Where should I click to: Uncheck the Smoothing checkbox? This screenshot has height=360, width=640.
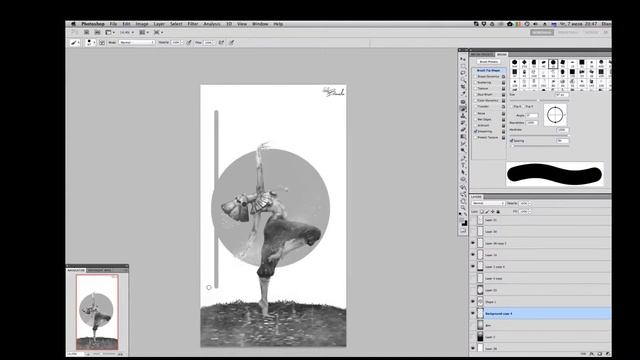(476, 131)
